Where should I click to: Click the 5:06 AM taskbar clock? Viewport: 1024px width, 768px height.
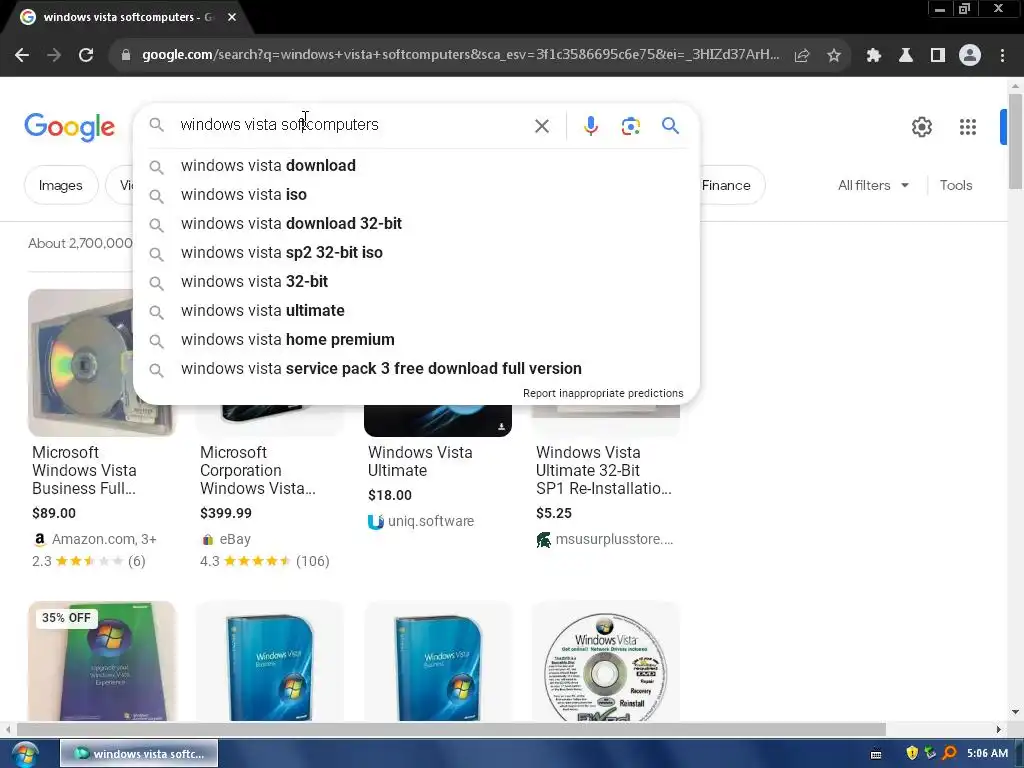987,753
